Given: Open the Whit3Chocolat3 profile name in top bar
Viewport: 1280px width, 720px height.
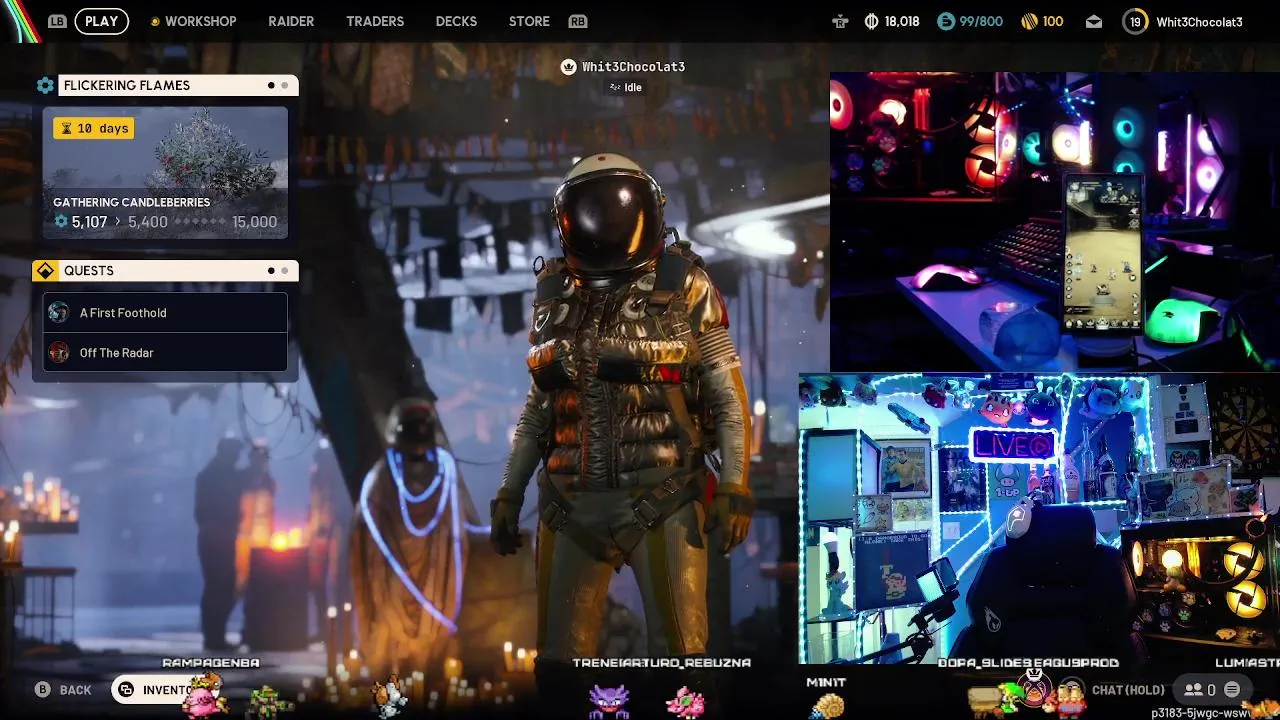Looking at the screenshot, I should tap(1199, 22).
